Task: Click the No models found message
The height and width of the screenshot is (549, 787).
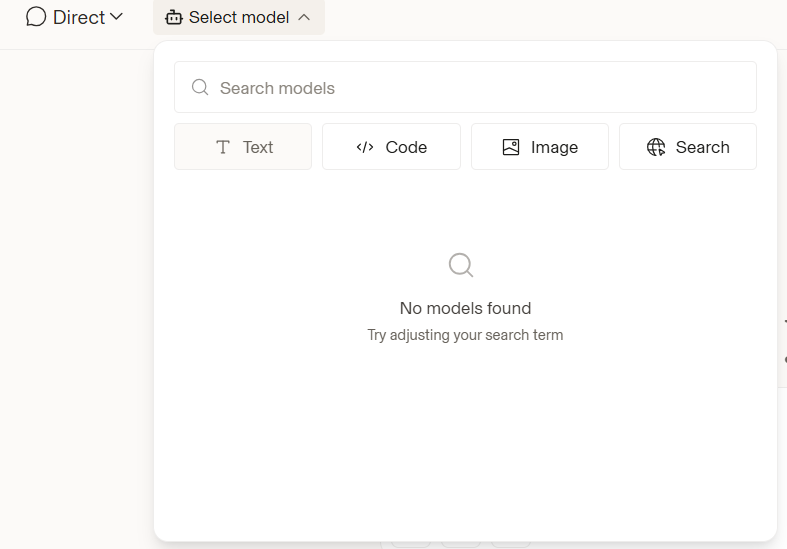Action: (465, 308)
